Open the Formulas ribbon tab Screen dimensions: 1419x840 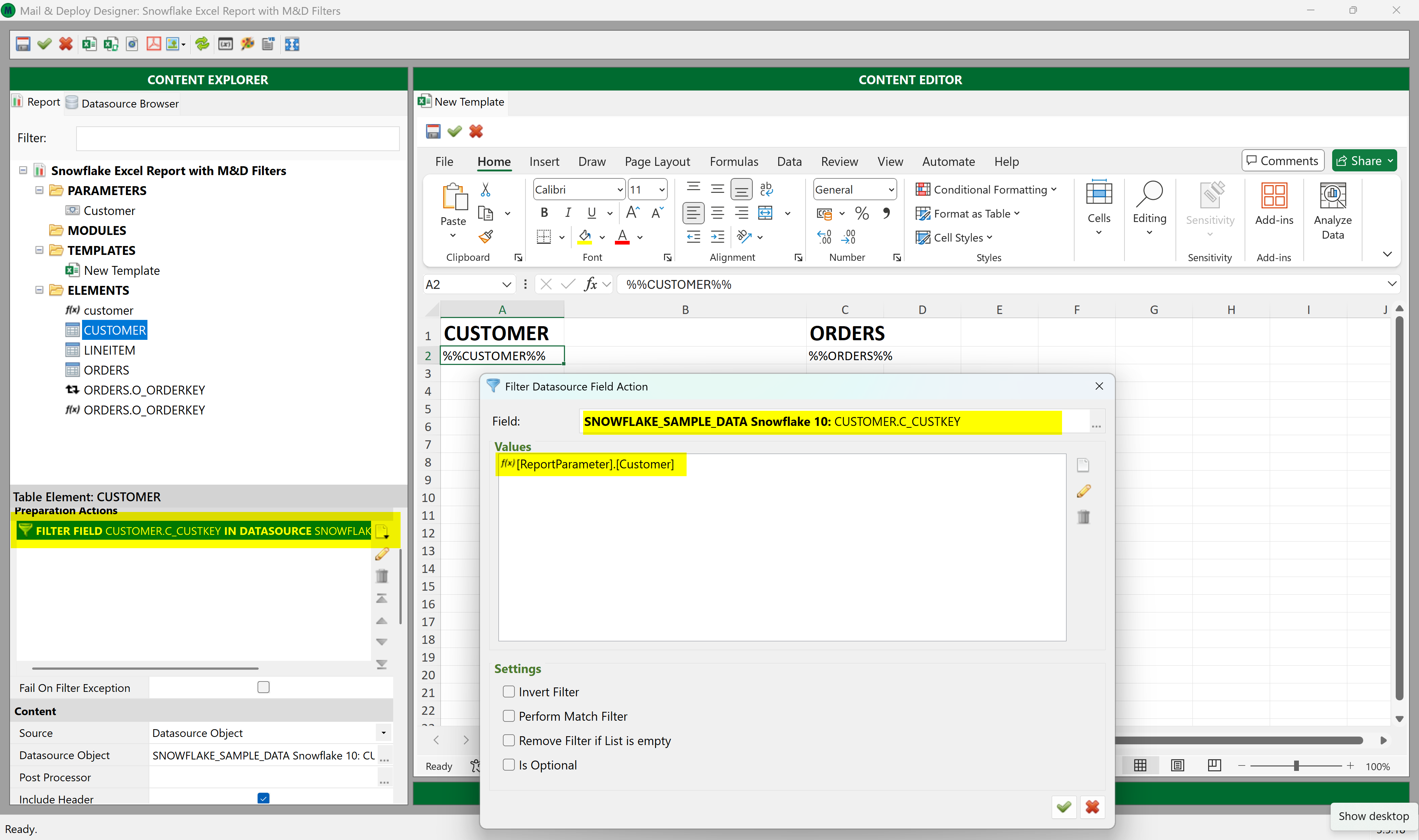point(734,162)
